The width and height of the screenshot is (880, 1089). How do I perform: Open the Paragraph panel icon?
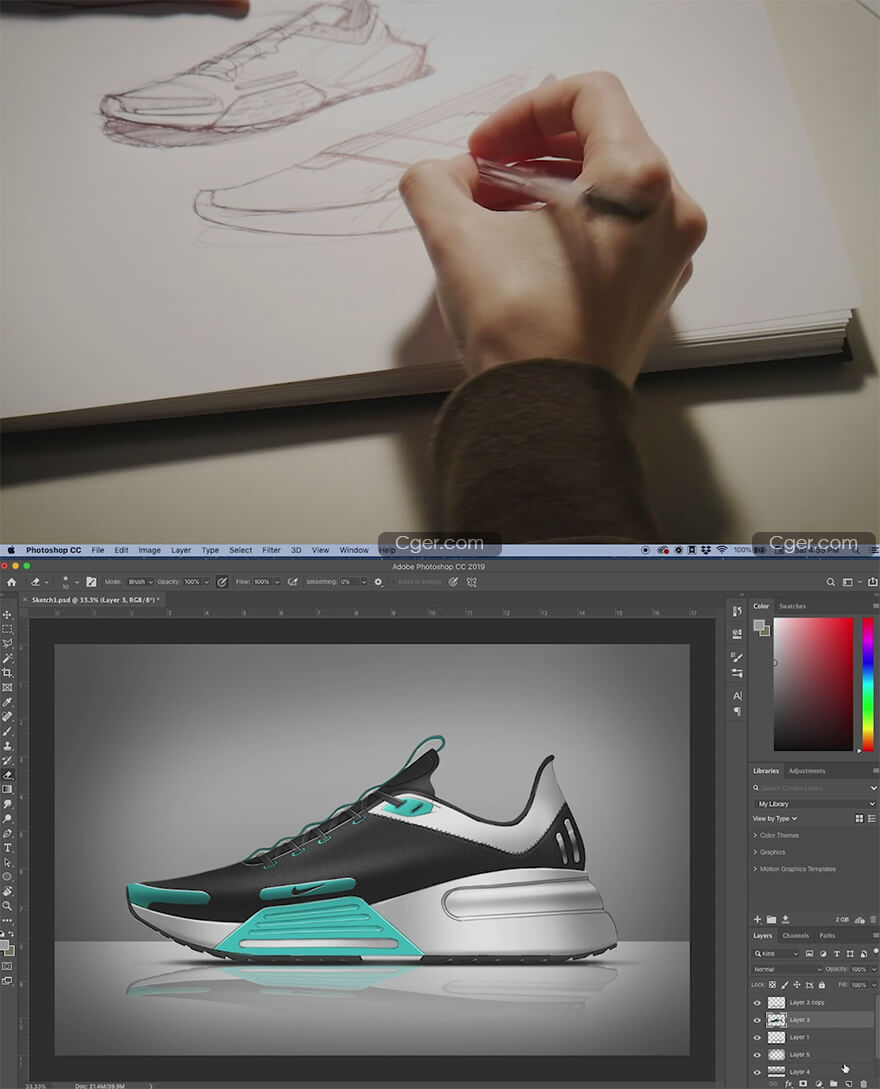pyautogui.click(x=737, y=712)
